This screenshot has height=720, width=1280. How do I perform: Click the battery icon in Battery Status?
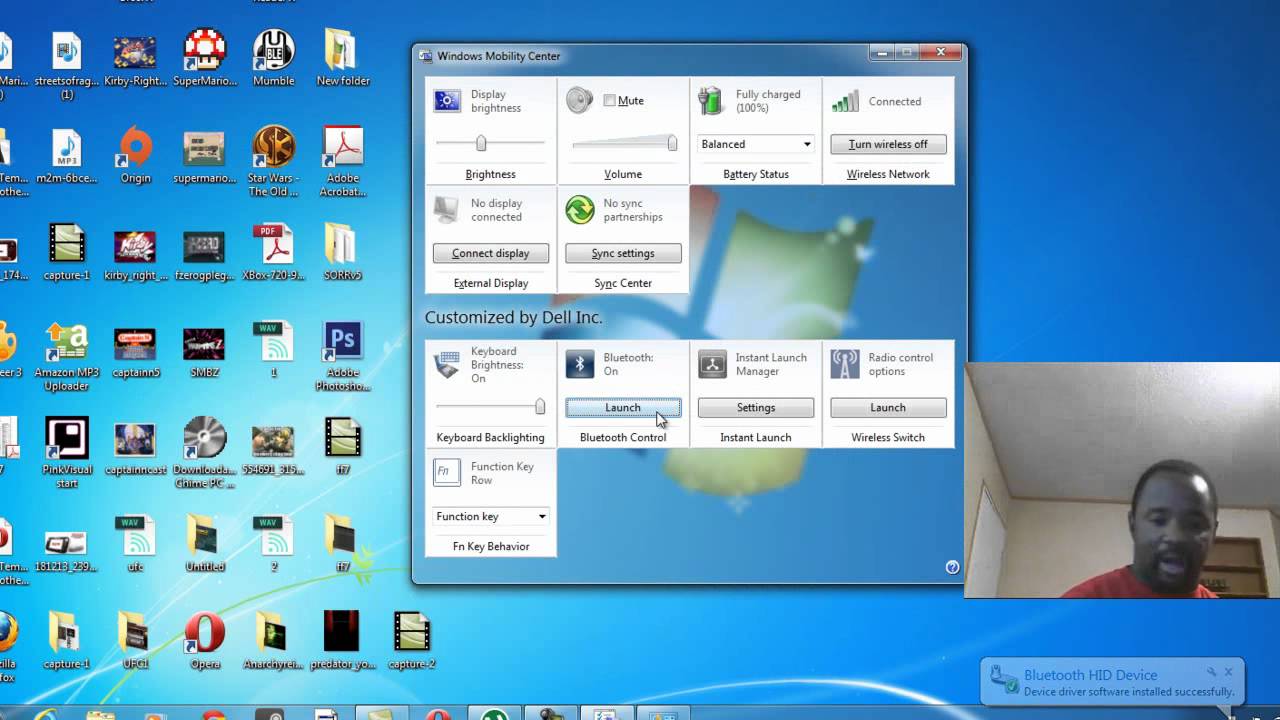click(710, 101)
